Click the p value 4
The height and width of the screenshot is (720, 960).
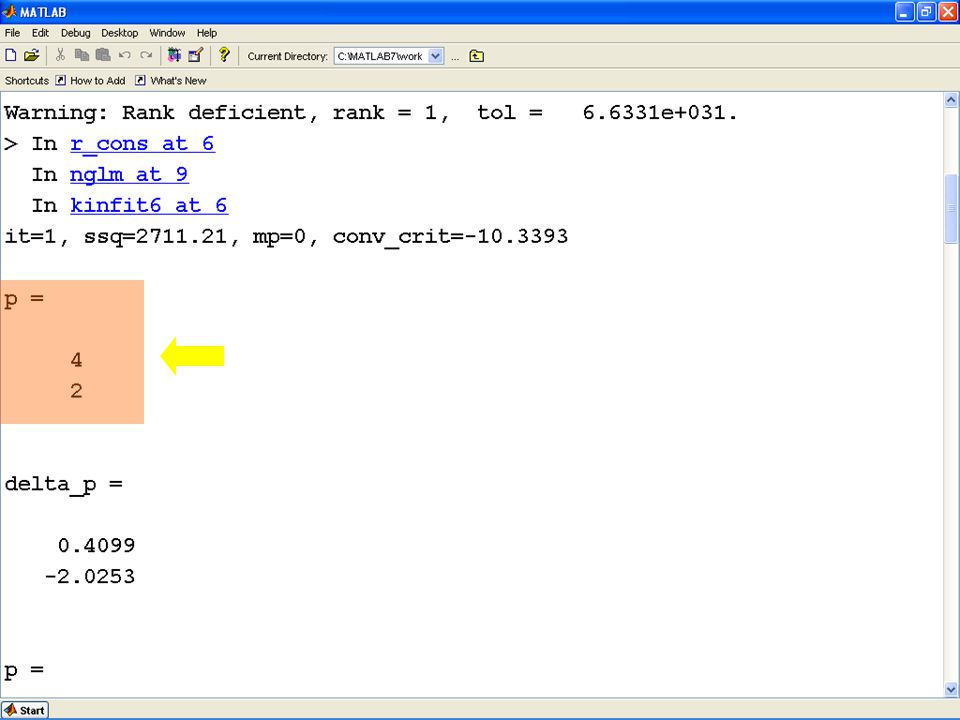(76, 360)
